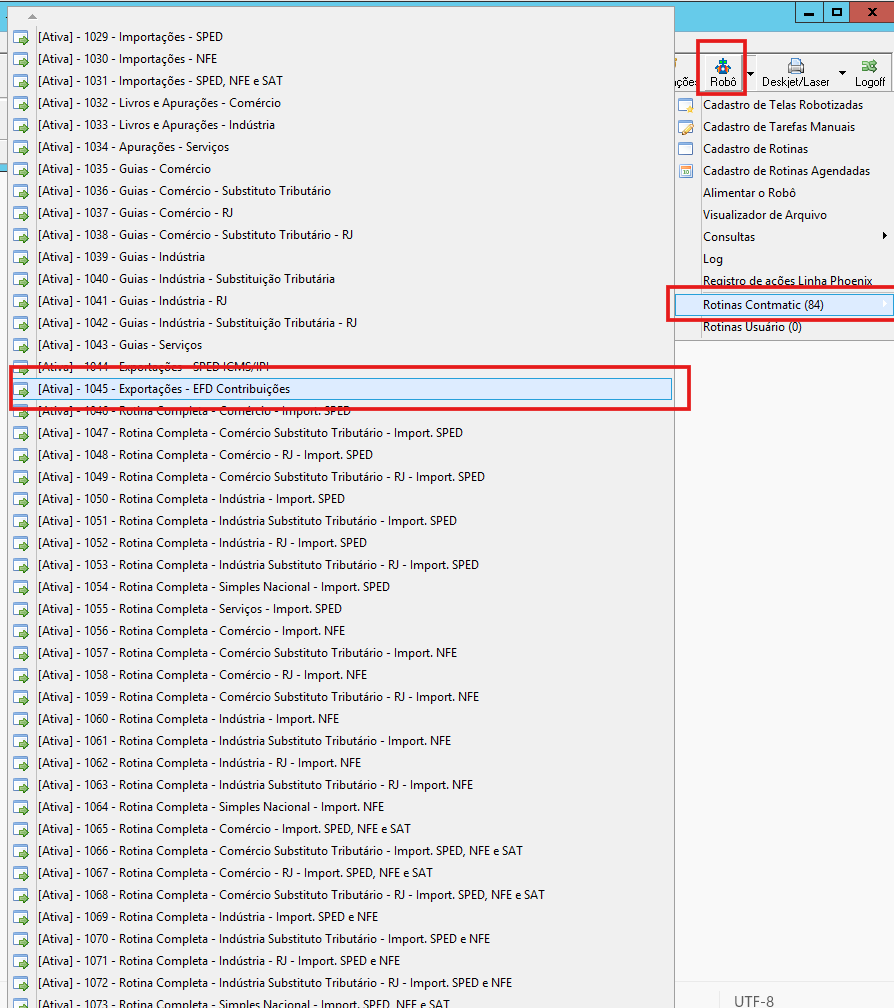Select 1056 - Rotina Completa - Comércio - Import. NFE
Image resolution: width=894 pixels, height=1008 pixels.
point(192,631)
